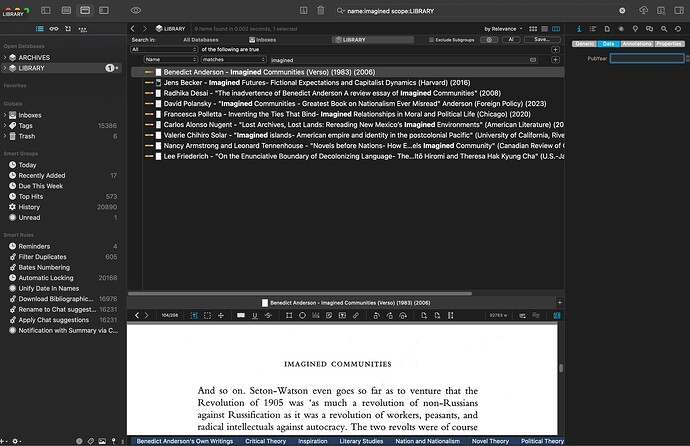Toggle two-page display icon in PDF toolbar
The width and height of the screenshot is (690, 446).
tap(557, 315)
